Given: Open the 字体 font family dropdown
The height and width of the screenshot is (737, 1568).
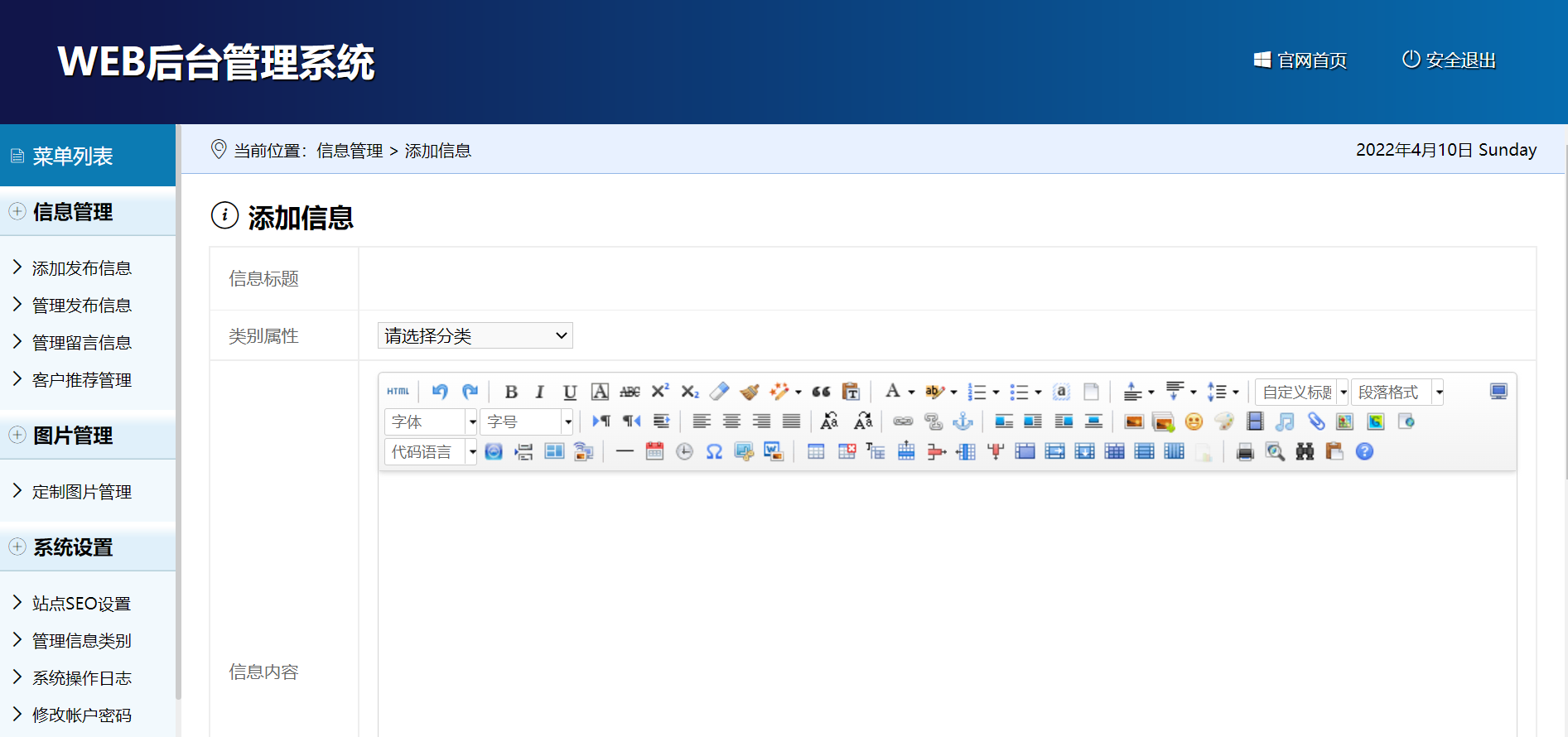Looking at the screenshot, I should (x=431, y=422).
